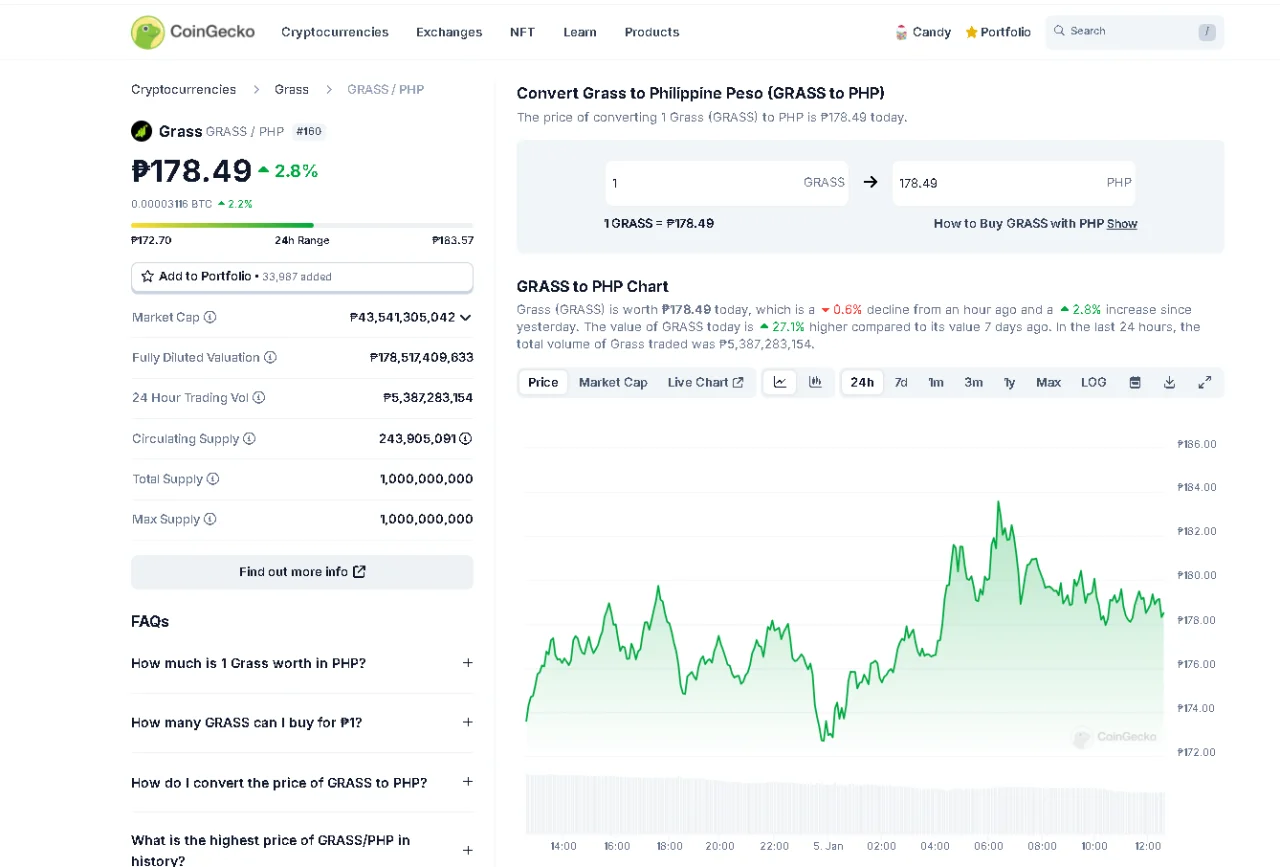
Task: Switch to candlestick chart view icon
Action: 815,382
